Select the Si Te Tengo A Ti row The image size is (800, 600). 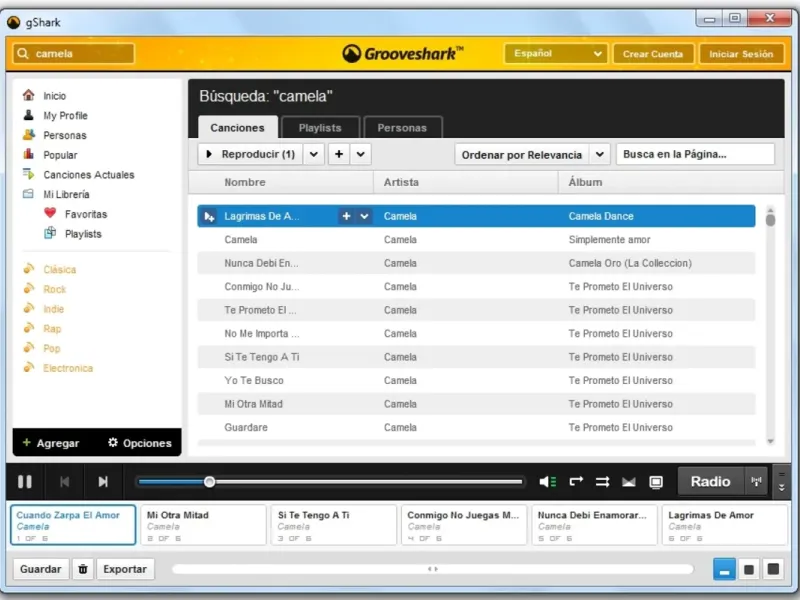pyautogui.click(x=476, y=357)
